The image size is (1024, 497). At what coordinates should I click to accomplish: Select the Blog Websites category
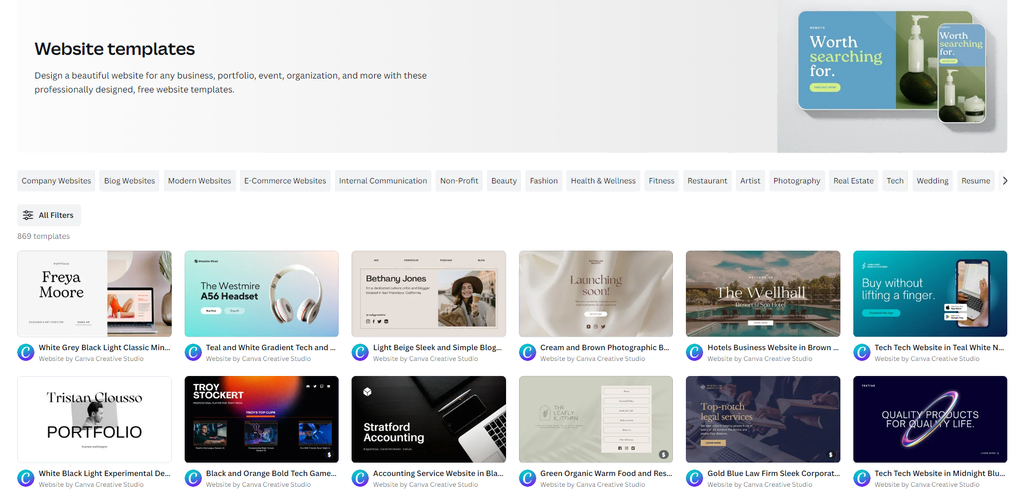pos(129,181)
